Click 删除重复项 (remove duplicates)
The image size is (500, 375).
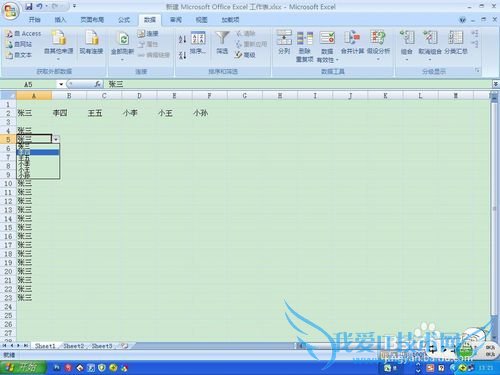point(305,46)
